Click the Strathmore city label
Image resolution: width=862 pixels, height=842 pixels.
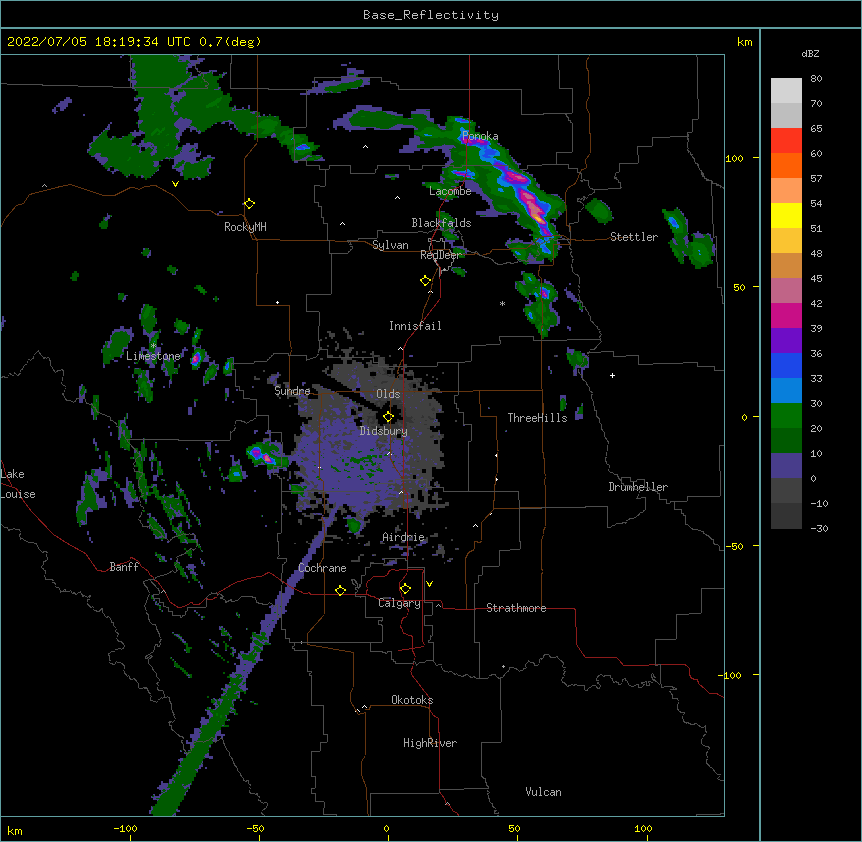[516, 608]
